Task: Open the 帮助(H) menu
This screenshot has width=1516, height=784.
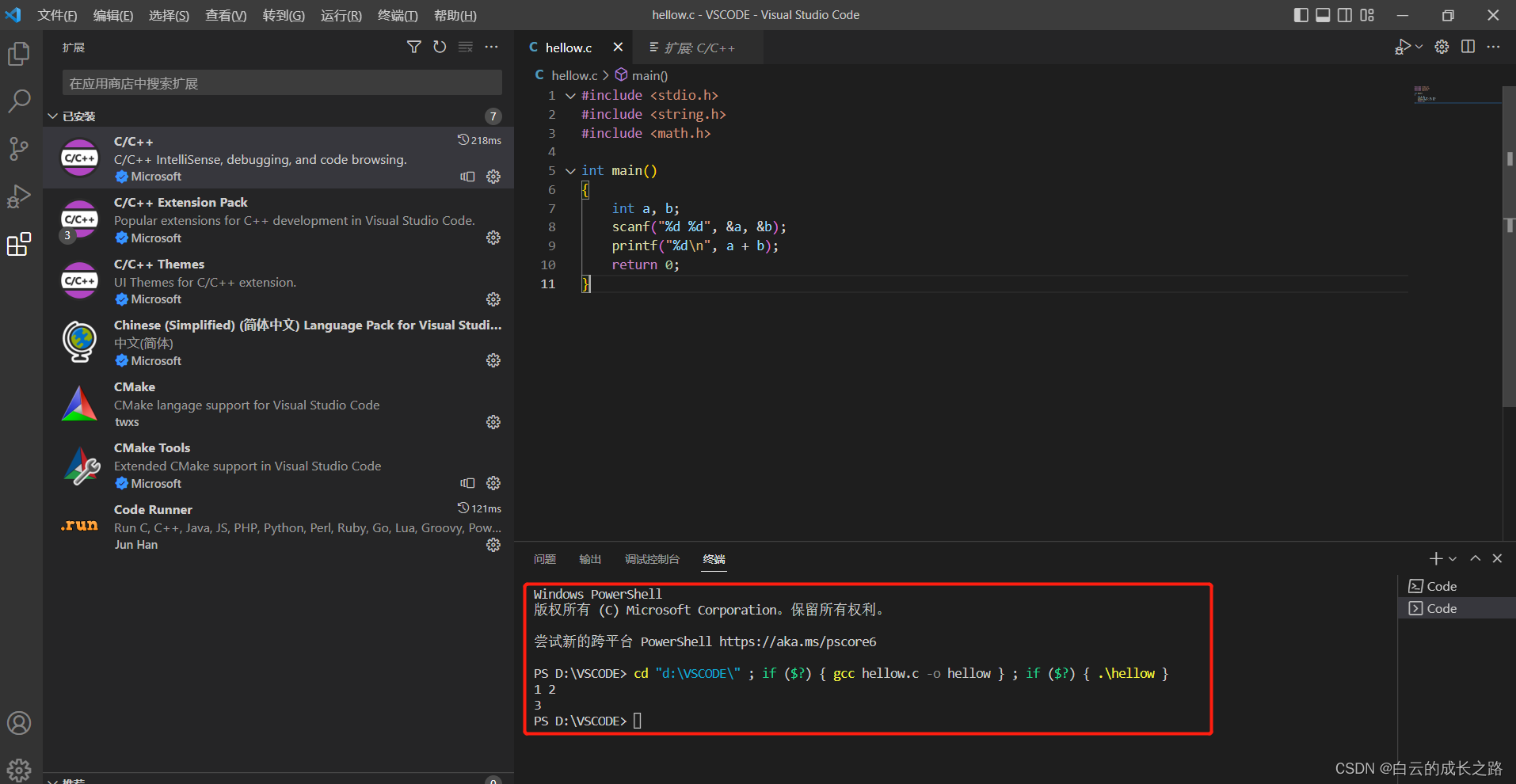Action: pyautogui.click(x=455, y=16)
